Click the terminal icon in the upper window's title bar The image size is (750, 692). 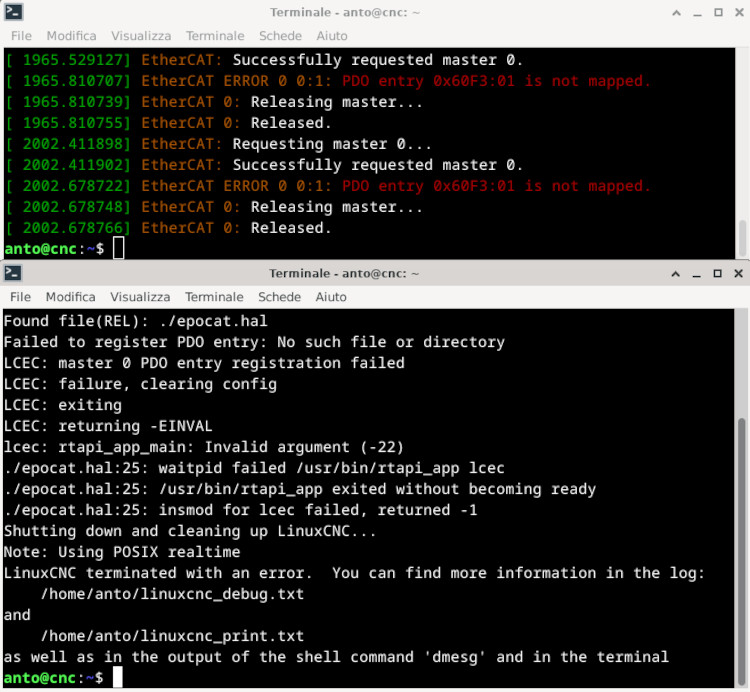[13, 12]
